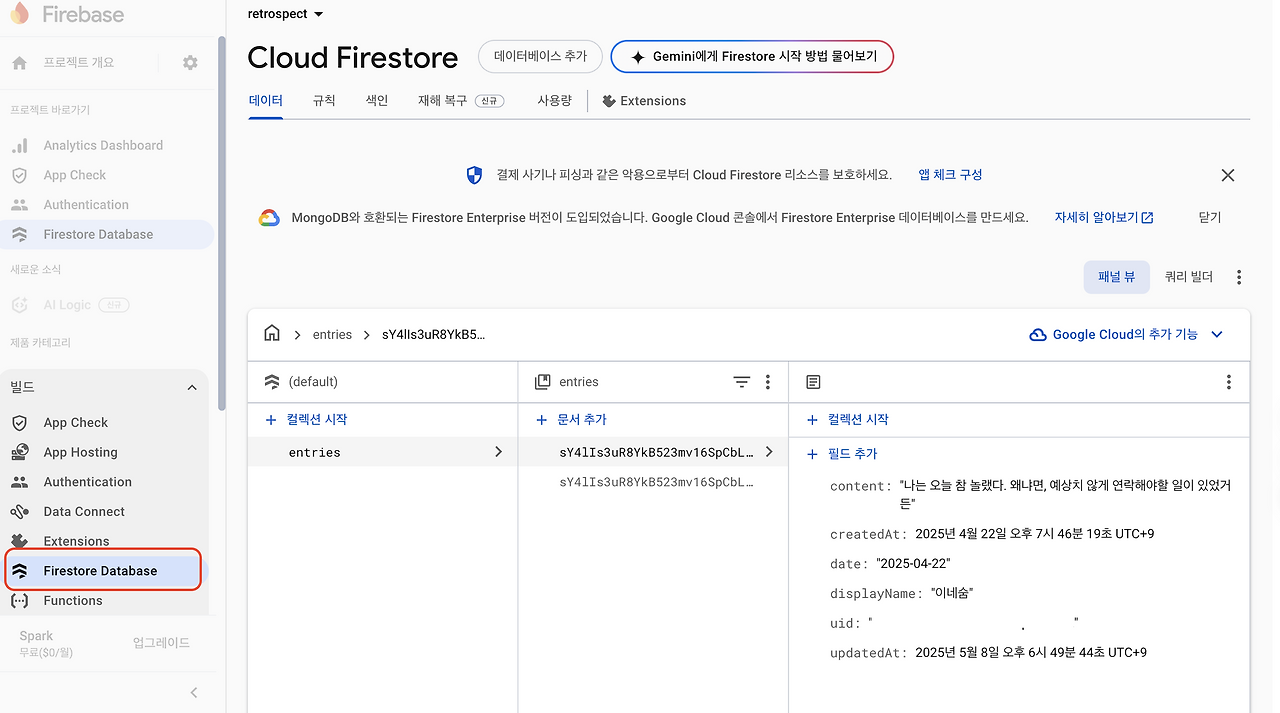This screenshot has width=1280, height=713.
Task: Open project settings gear icon
Action: (190, 63)
